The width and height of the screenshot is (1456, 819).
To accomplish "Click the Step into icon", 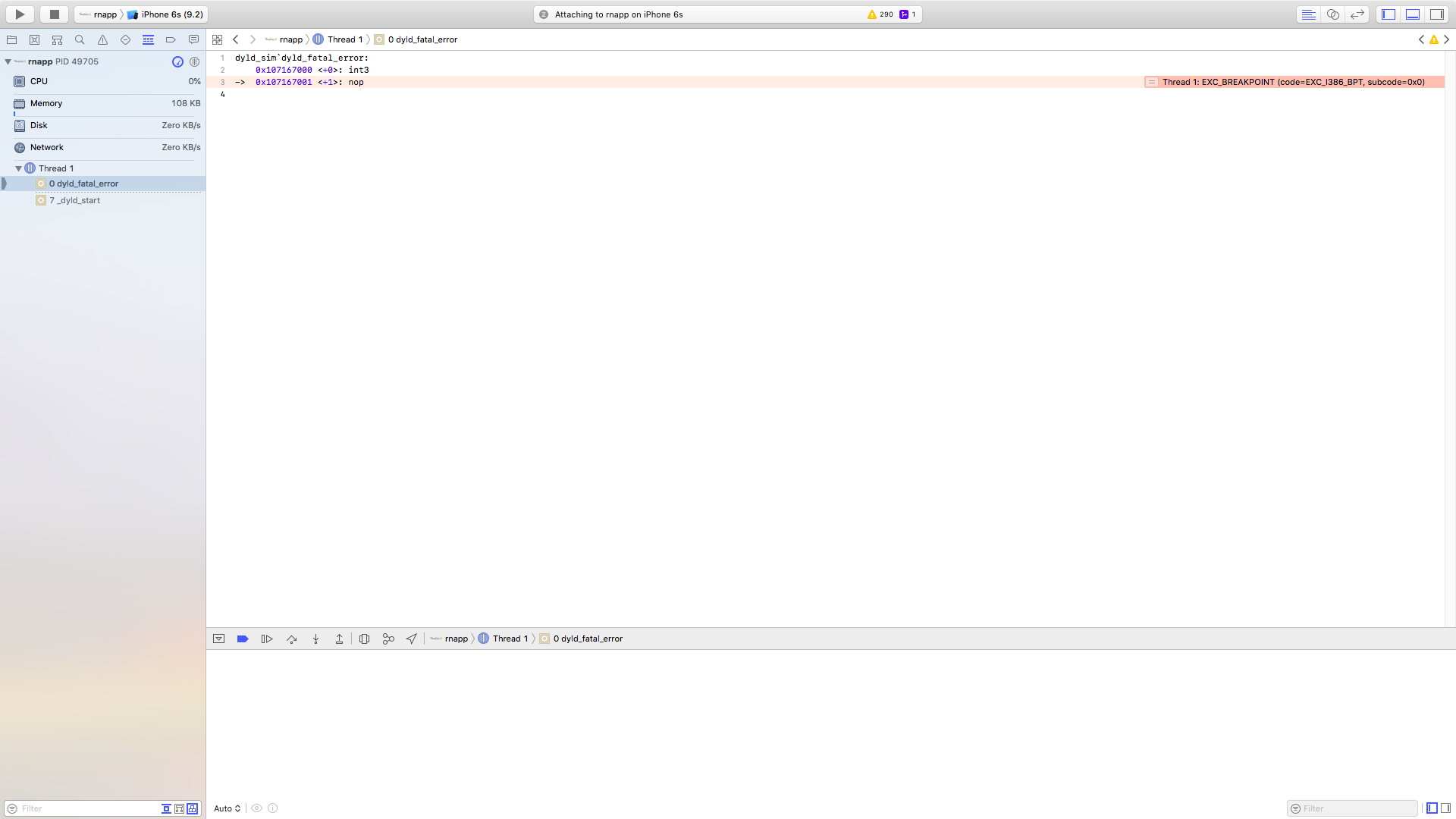I will 316,639.
